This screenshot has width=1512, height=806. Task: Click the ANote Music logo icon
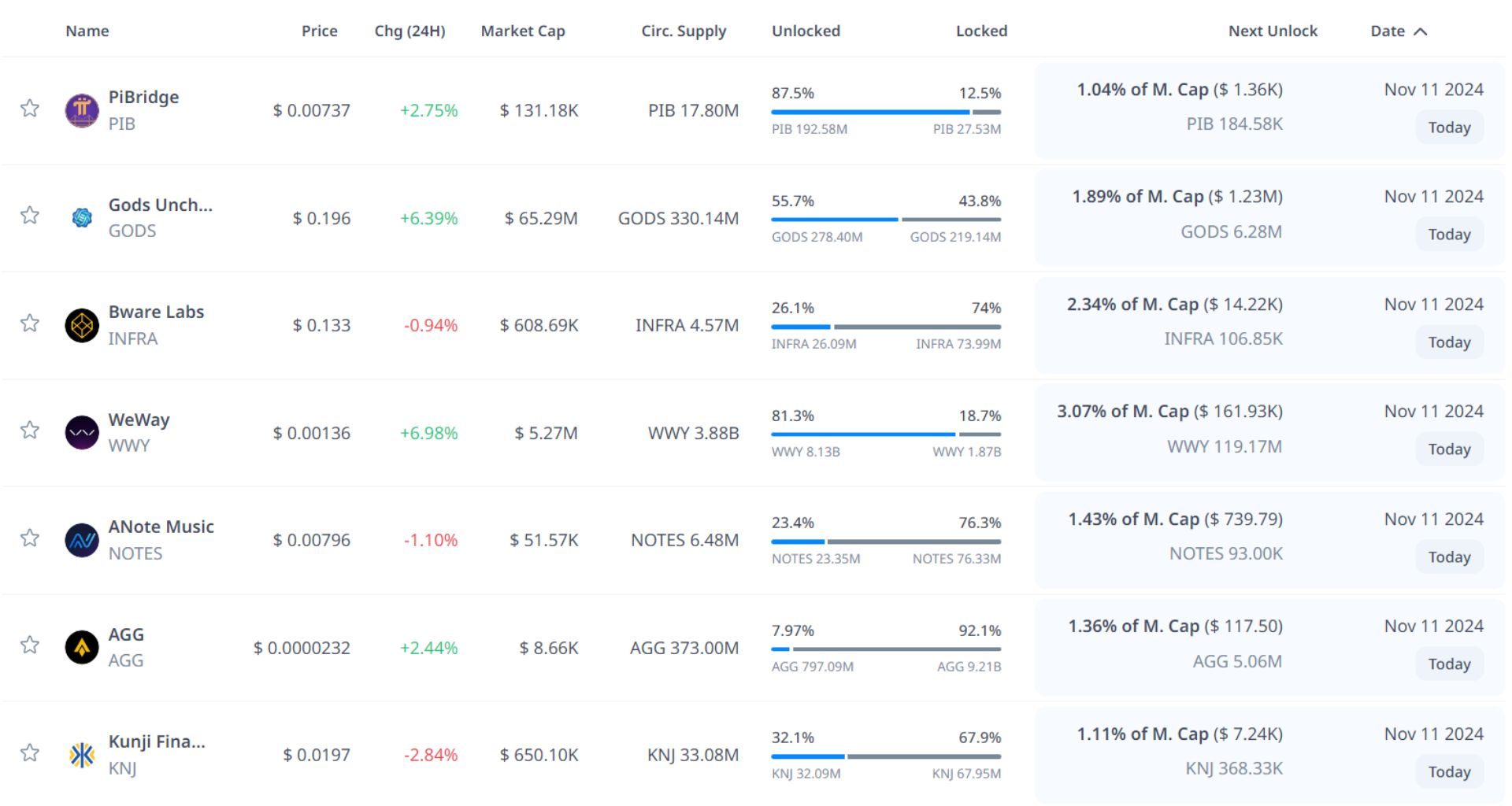(82, 540)
